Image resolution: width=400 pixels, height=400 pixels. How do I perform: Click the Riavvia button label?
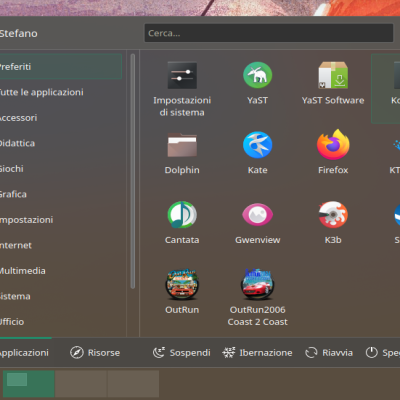337,353
